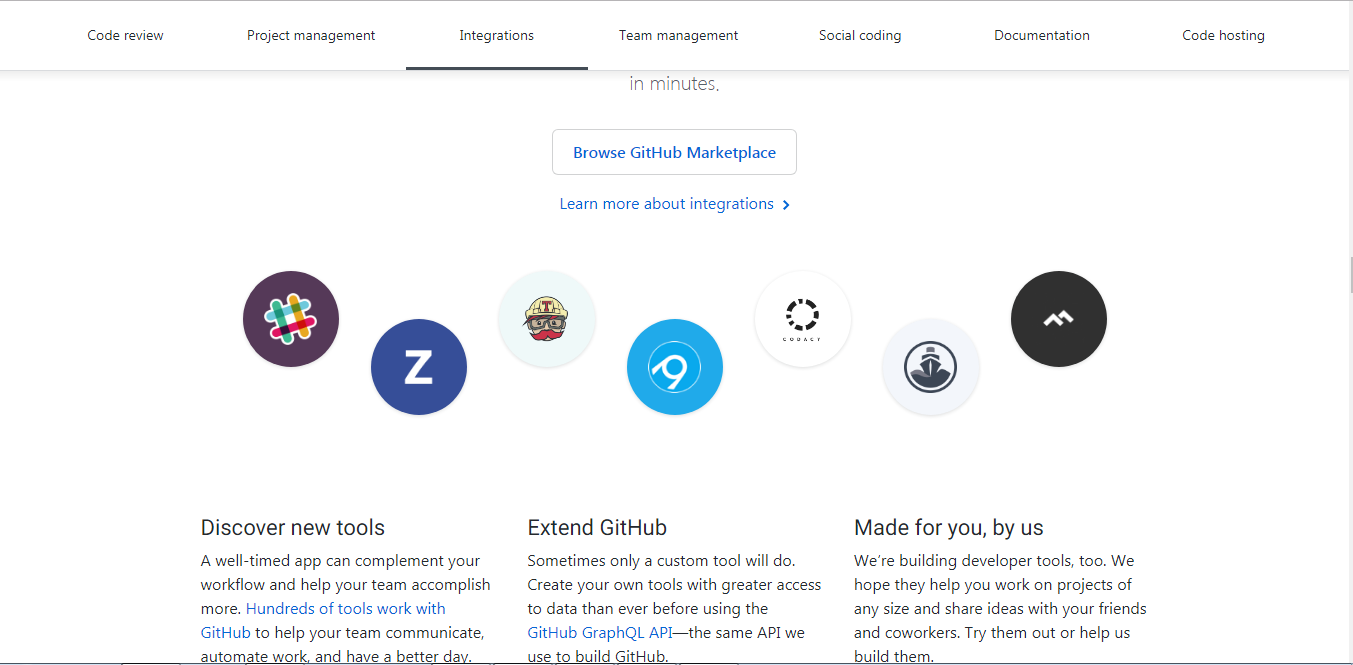Screen dimensions: 1353x665
Task: Switch to the Documentation tab
Action: coord(1042,35)
